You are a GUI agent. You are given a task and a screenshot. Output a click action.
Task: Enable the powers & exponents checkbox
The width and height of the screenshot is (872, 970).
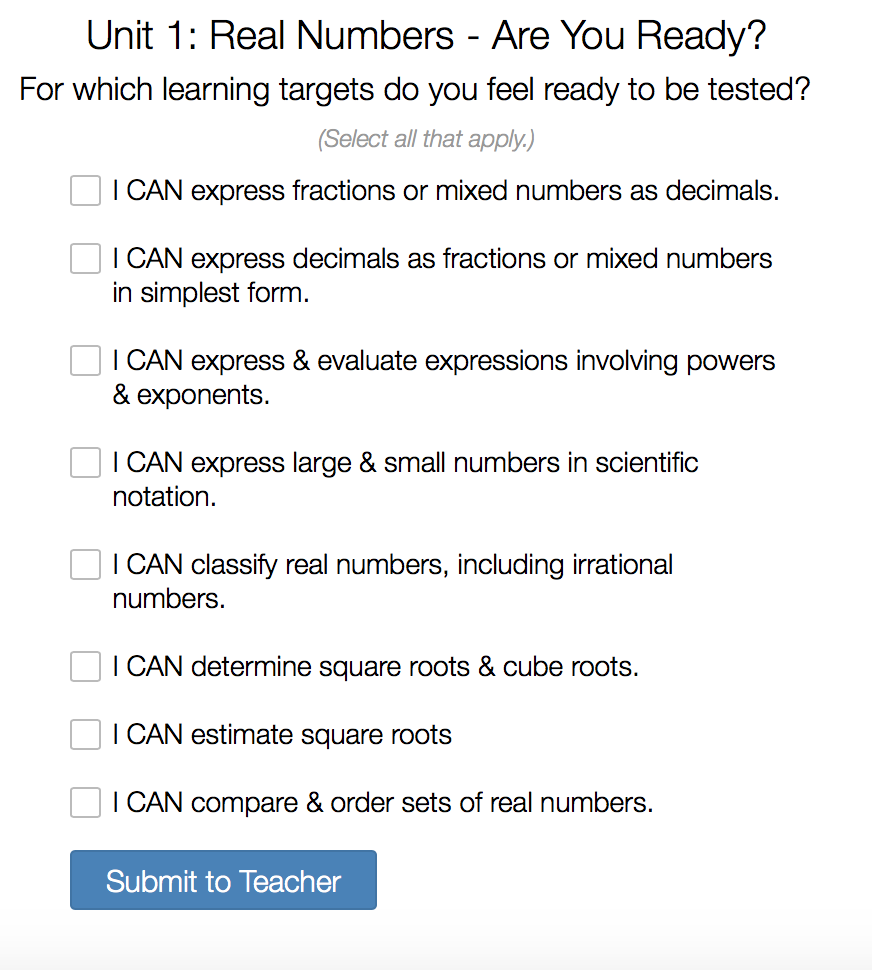86,361
